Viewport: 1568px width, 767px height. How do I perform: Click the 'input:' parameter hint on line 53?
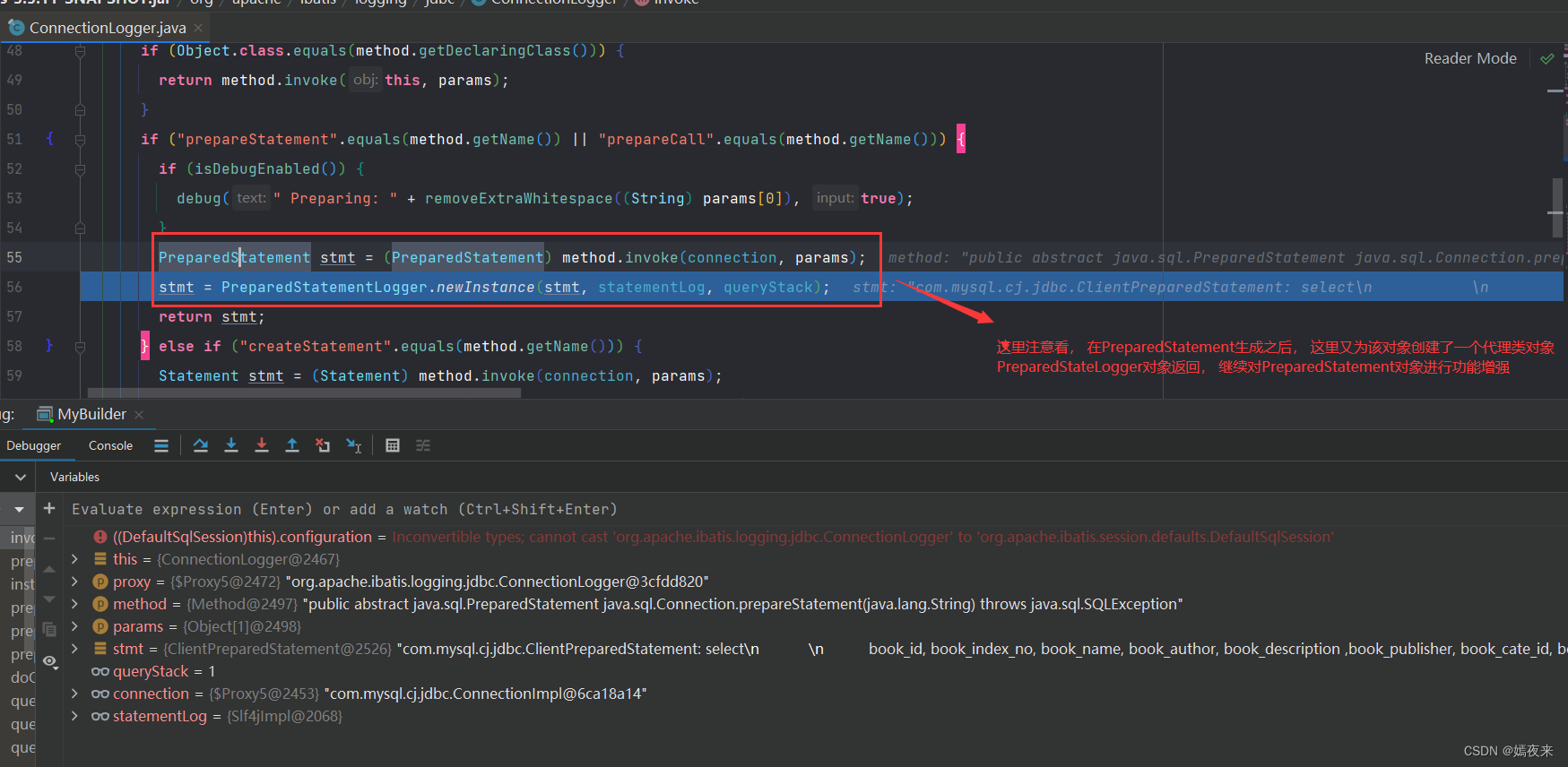pos(835,198)
